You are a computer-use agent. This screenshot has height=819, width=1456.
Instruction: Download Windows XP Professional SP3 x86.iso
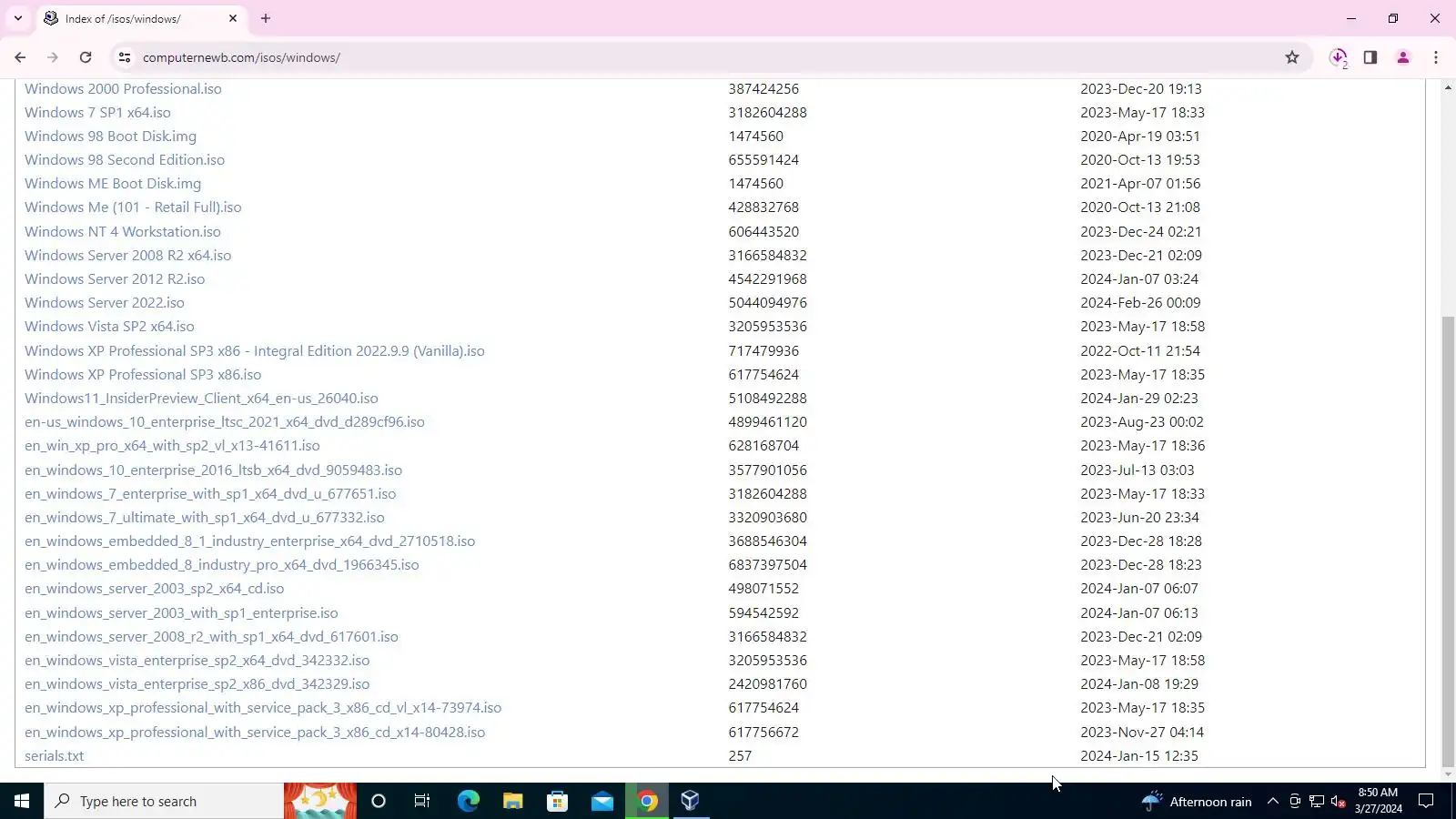click(143, 375)
